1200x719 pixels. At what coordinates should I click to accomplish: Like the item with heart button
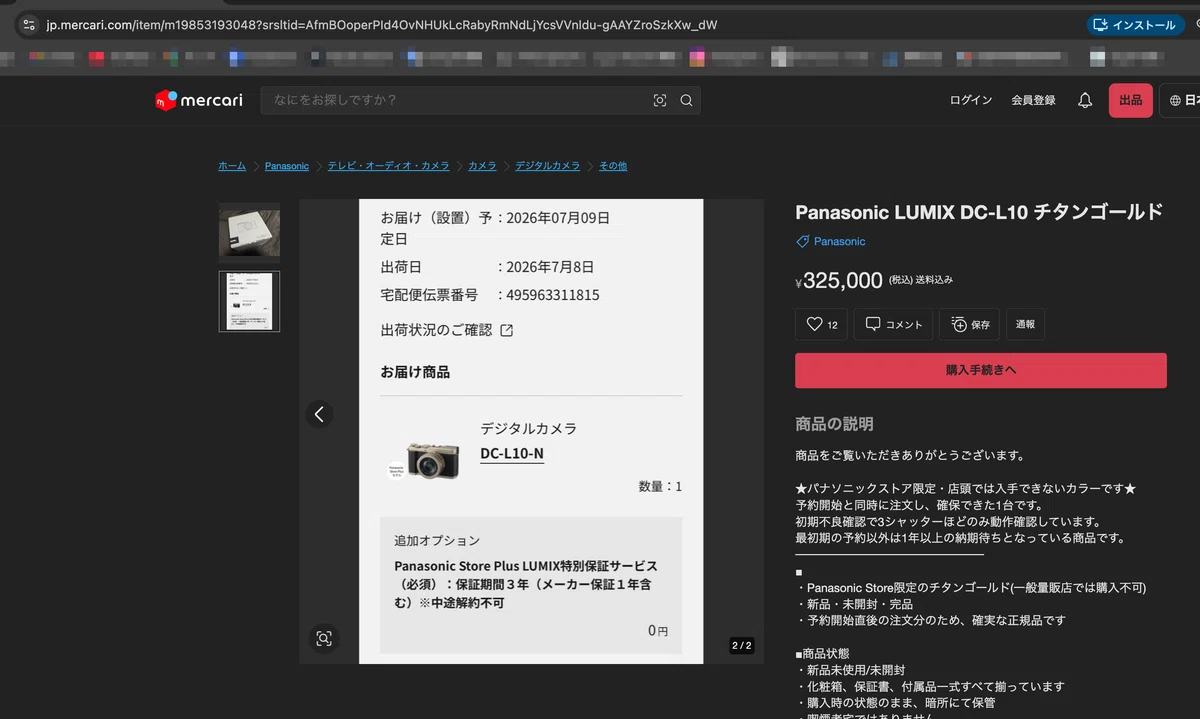pyautogui.click(x=822, y=324)
